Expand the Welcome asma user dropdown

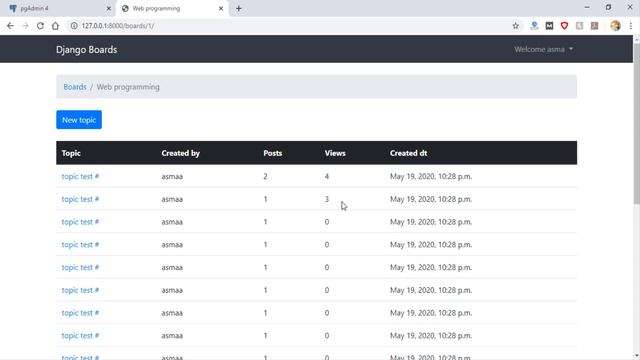click(x=543, y=49)
